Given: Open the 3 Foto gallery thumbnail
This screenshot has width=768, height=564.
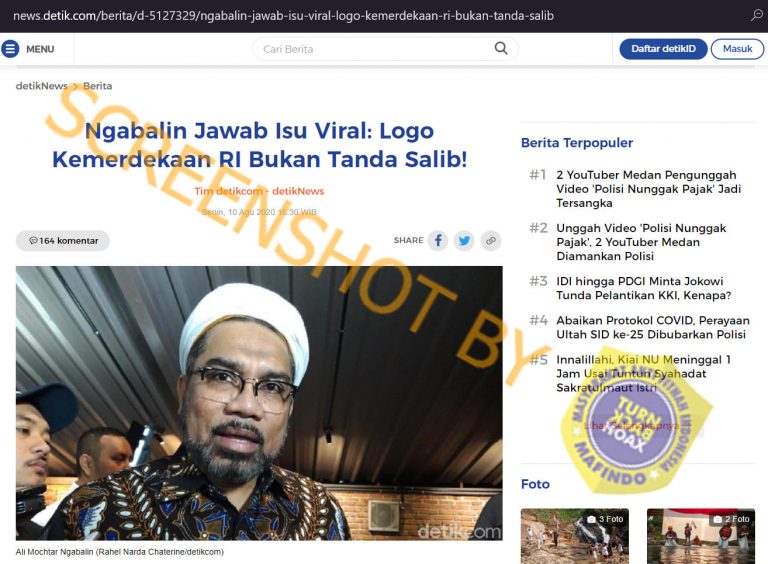Looking at the screenshot, I should 575,536.
